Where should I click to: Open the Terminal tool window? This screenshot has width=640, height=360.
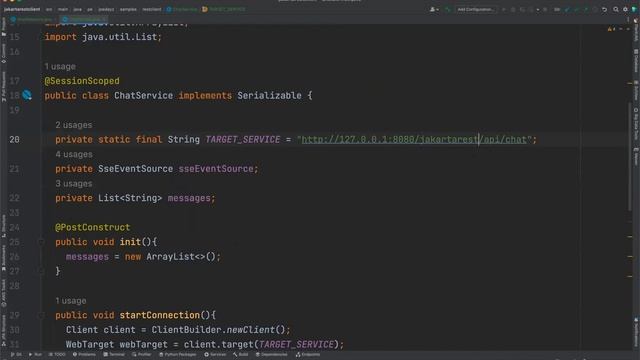[x=114, y=354]
